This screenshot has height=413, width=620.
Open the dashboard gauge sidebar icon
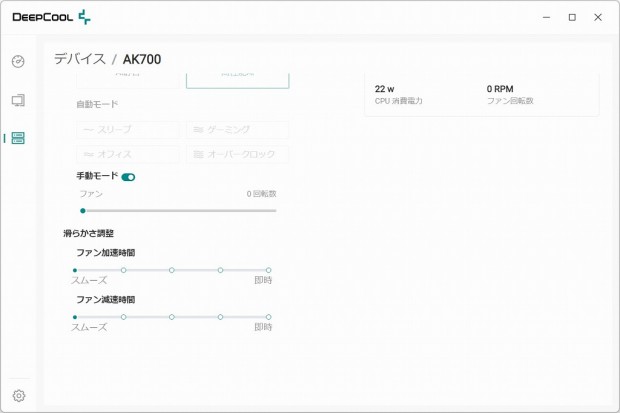point(18,61)
